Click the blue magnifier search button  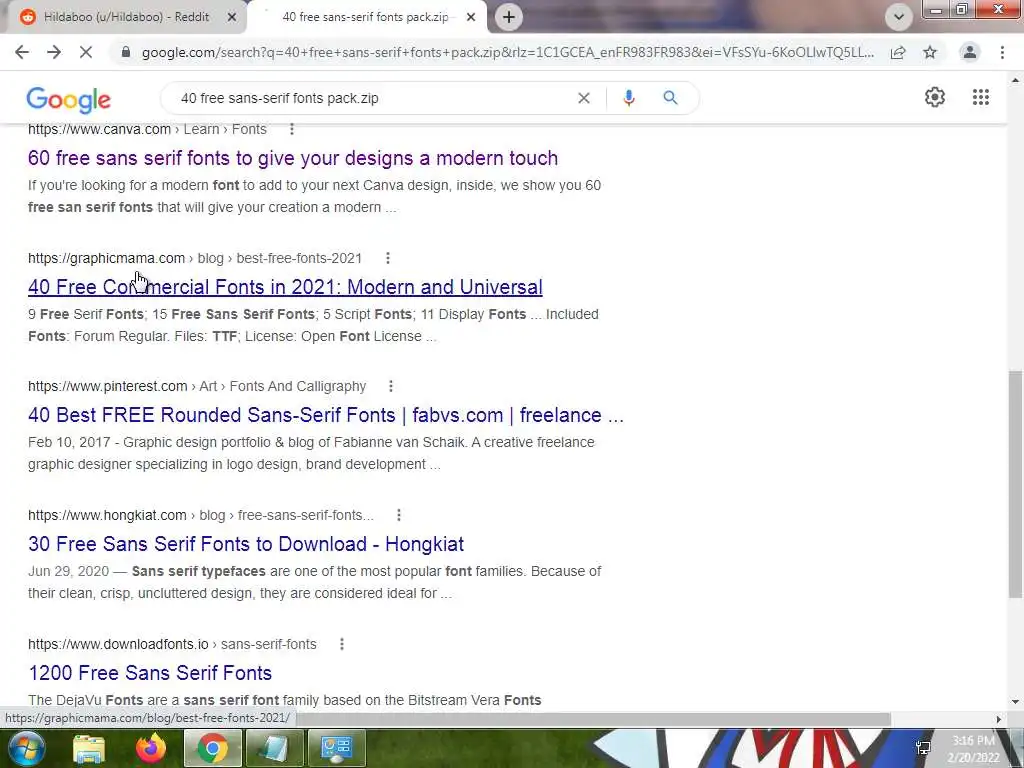tap(670, 98)
